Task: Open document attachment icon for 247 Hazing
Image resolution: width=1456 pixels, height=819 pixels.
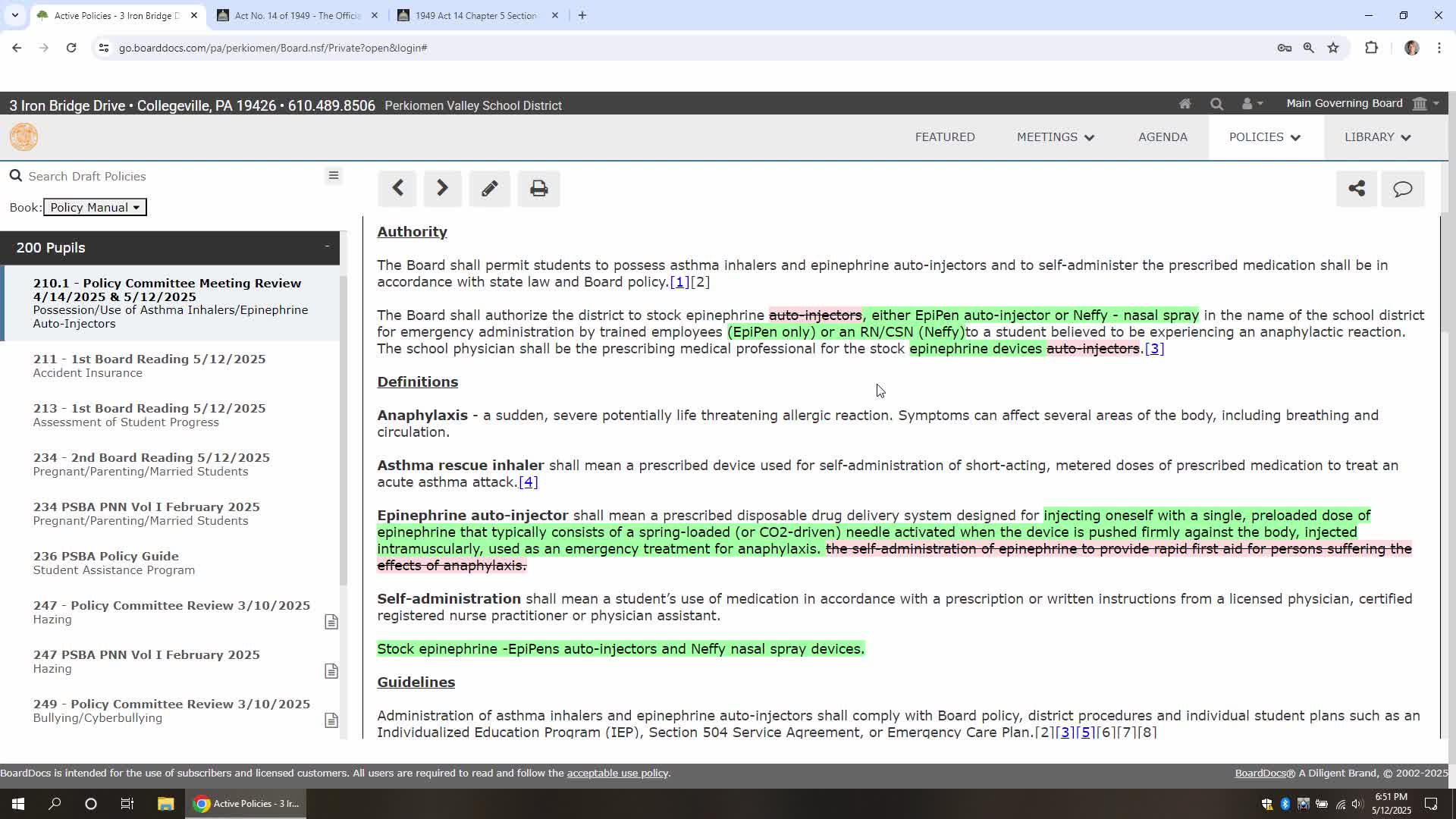Action: [x=331, y=622]
